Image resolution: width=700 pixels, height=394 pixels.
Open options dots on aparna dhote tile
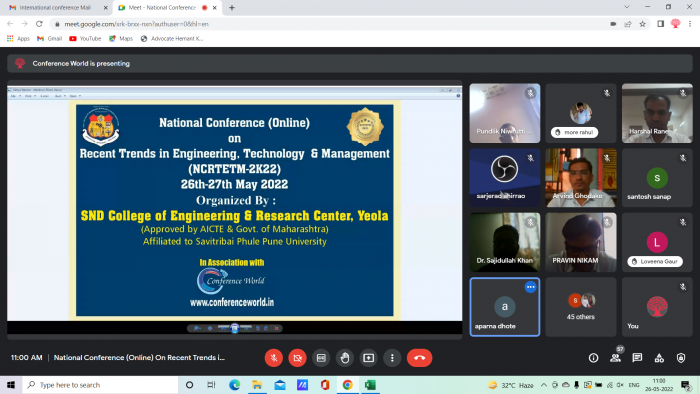coord(530,287)
